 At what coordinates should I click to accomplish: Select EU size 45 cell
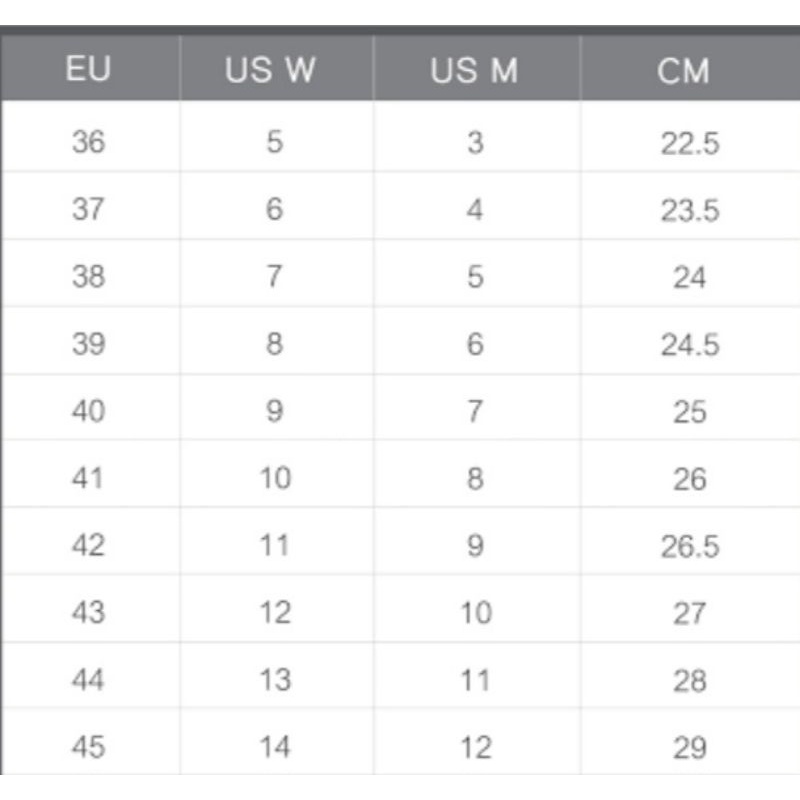click(x=89, y=746)
